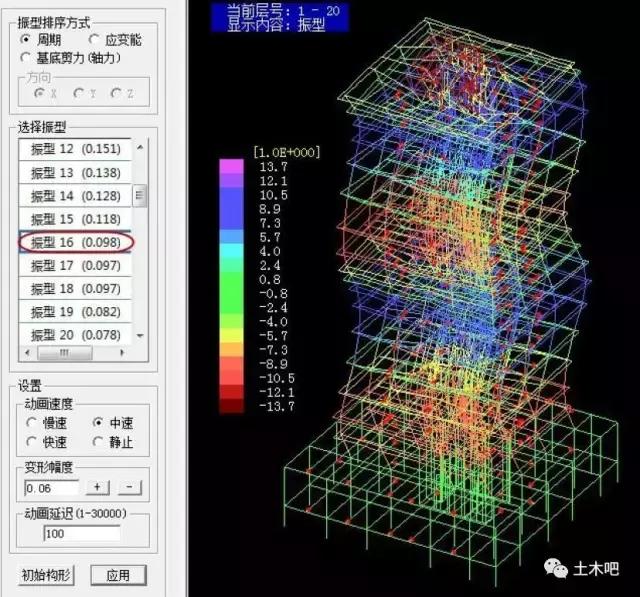The height and width of the screenshot is (597, 640).
Task: Click the green -0.8 legend color
Action: [231, 293]
